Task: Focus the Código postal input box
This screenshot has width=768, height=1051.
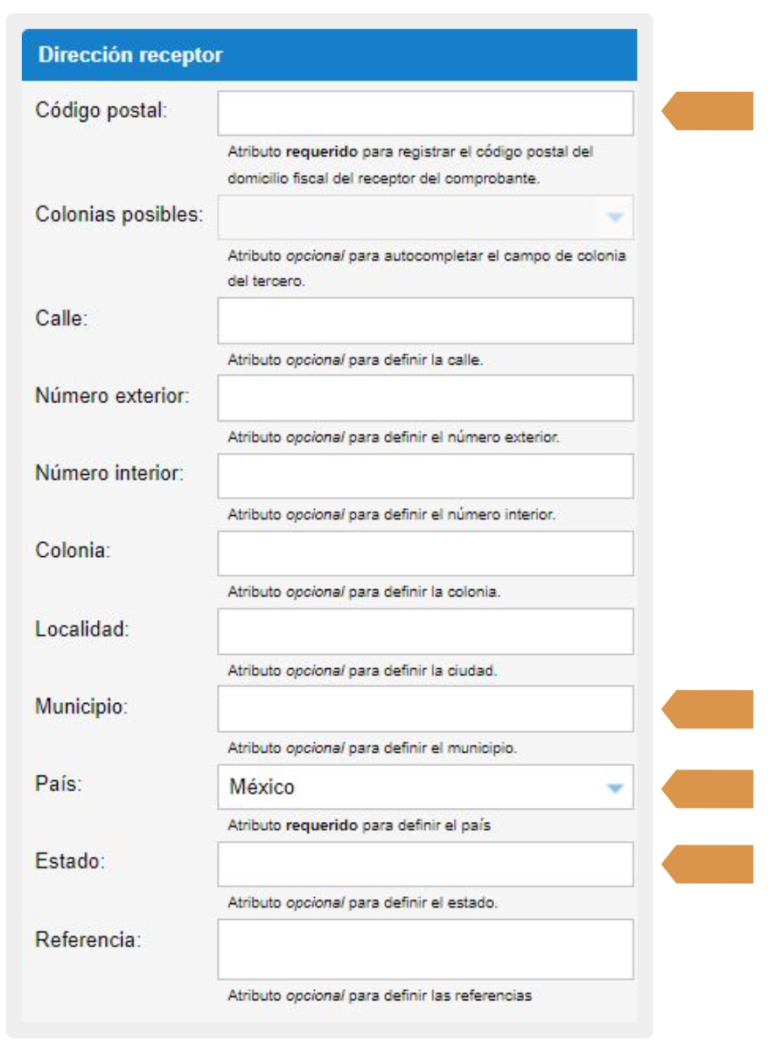Action: click(425, 113)
